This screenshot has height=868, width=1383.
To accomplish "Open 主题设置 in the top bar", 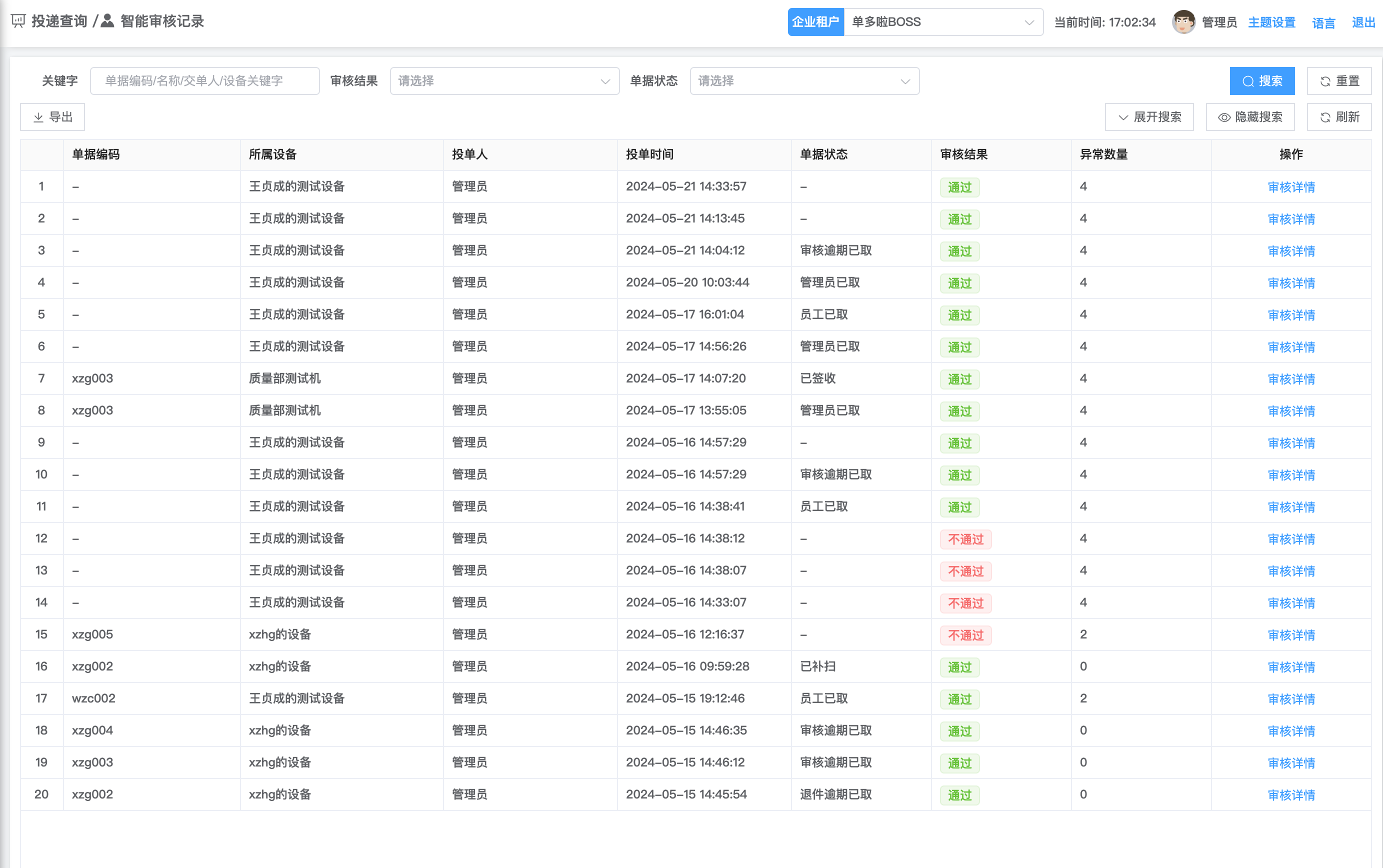I will point(1271,22).
